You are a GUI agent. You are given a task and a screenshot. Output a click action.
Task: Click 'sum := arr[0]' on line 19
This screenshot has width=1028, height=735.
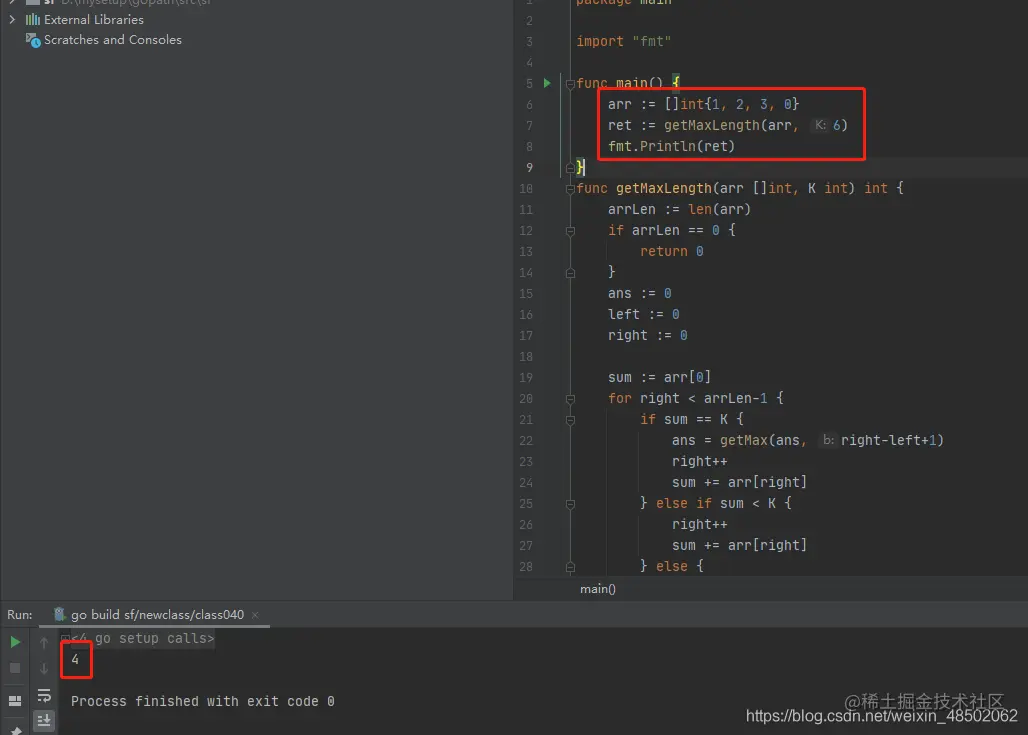click(659, 377)
